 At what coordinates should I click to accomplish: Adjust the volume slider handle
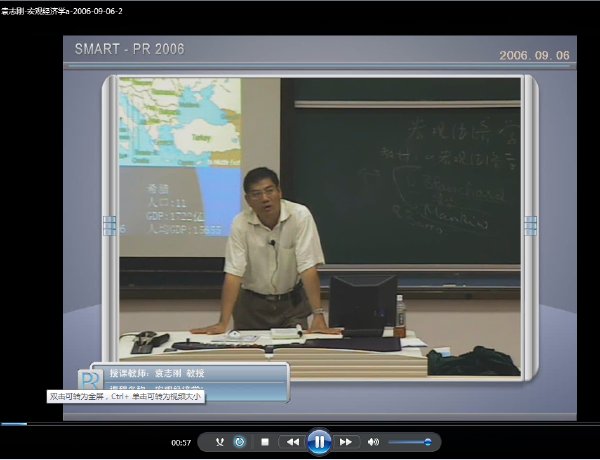pos(427,442)
